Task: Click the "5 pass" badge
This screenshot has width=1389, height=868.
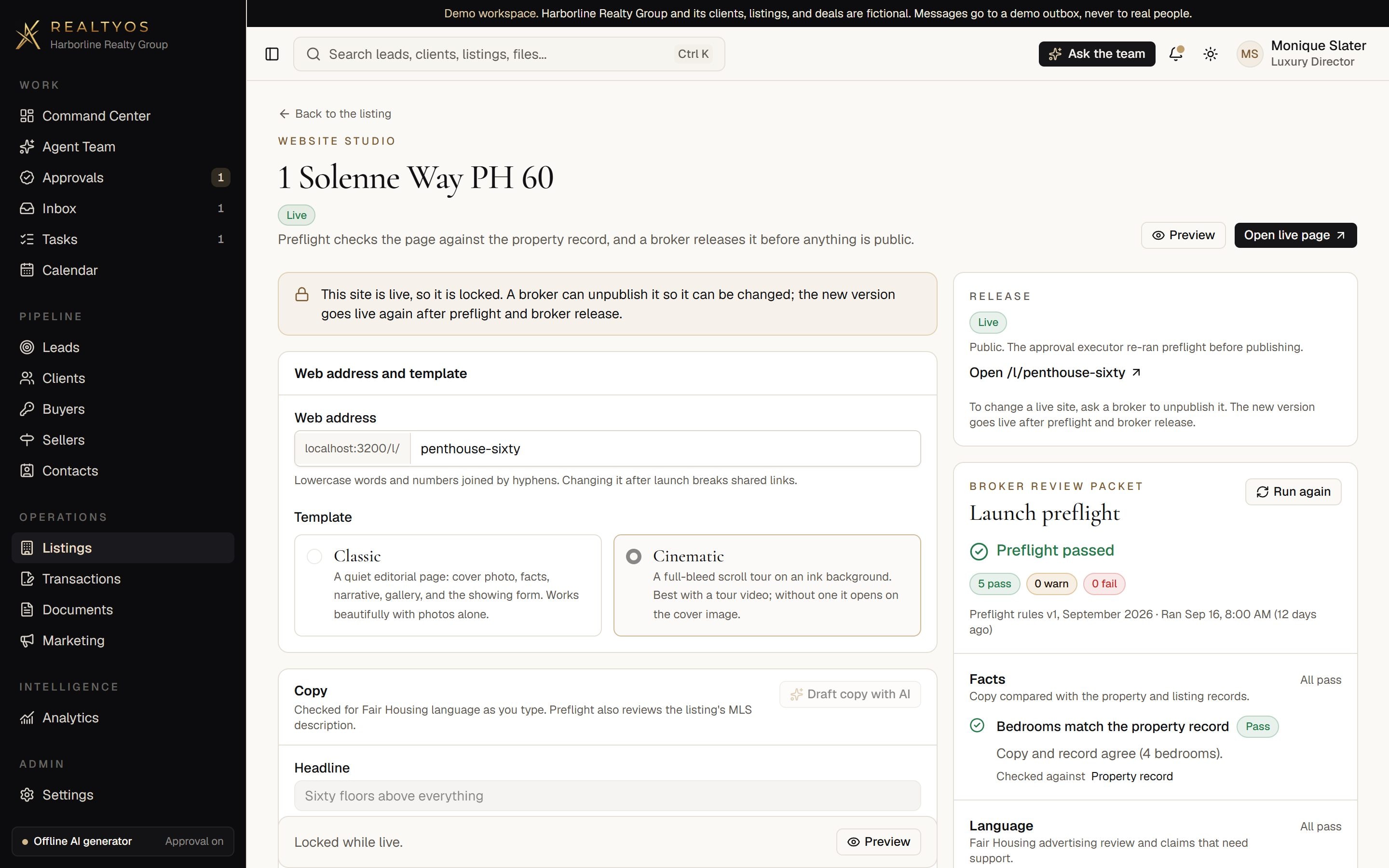Action: point(994,584)
